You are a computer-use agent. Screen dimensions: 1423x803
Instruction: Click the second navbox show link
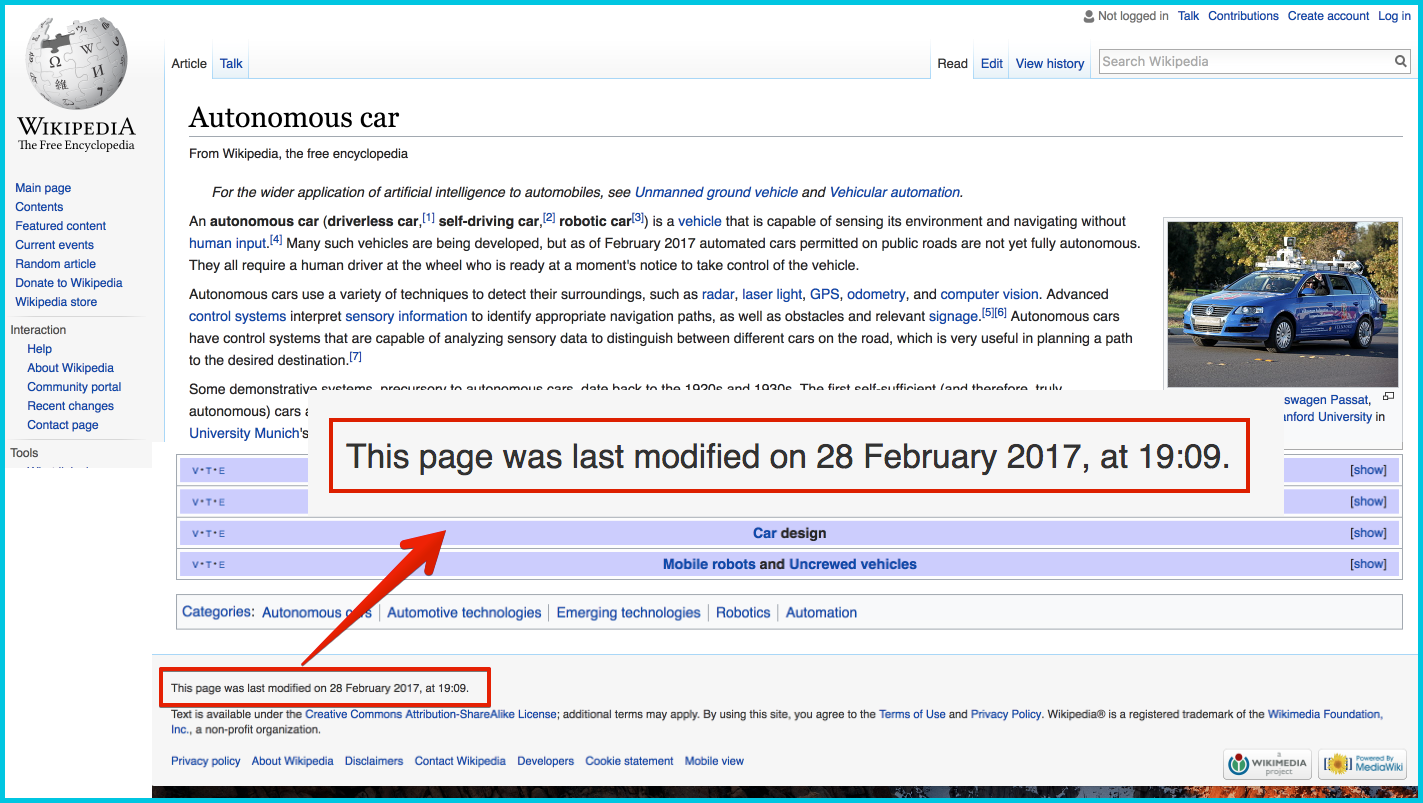(1368, 502)
